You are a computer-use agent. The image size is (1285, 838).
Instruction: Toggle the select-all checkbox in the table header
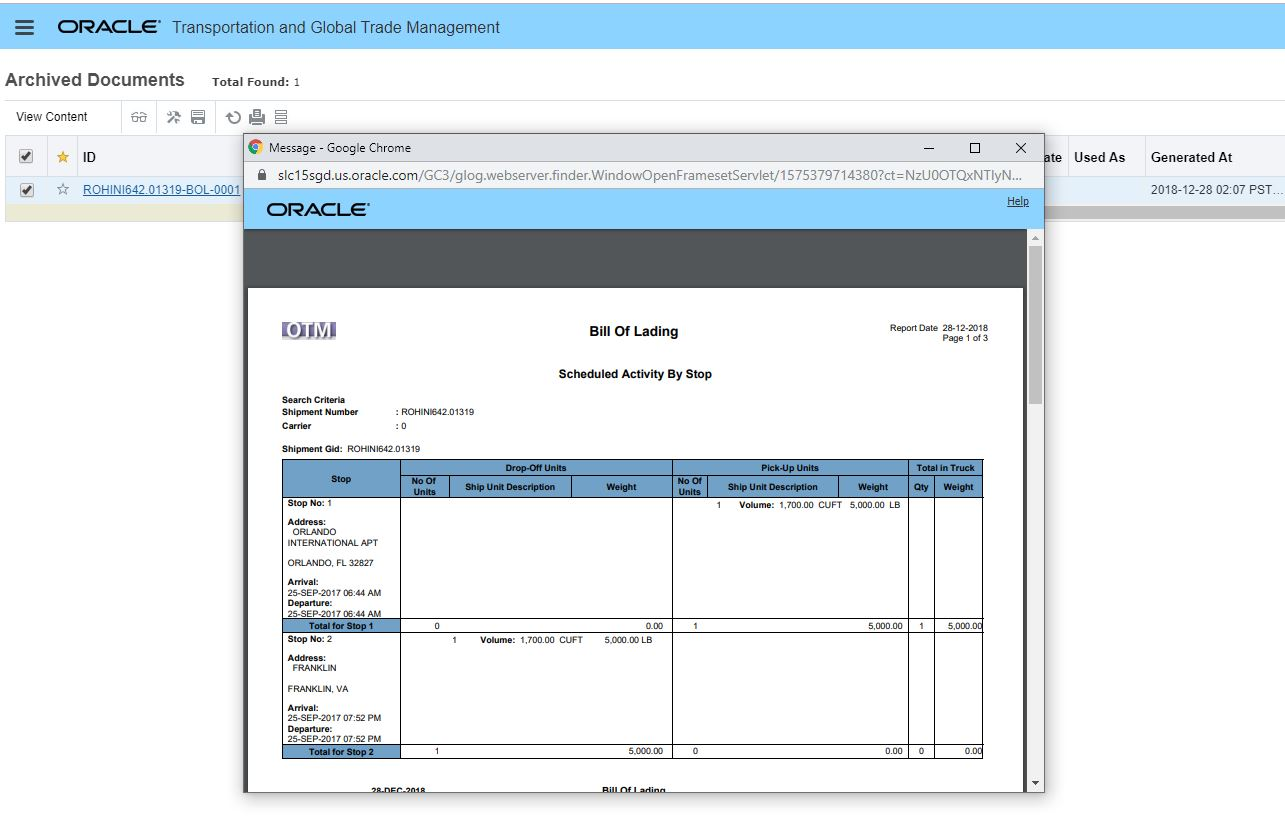coord(26,157)
